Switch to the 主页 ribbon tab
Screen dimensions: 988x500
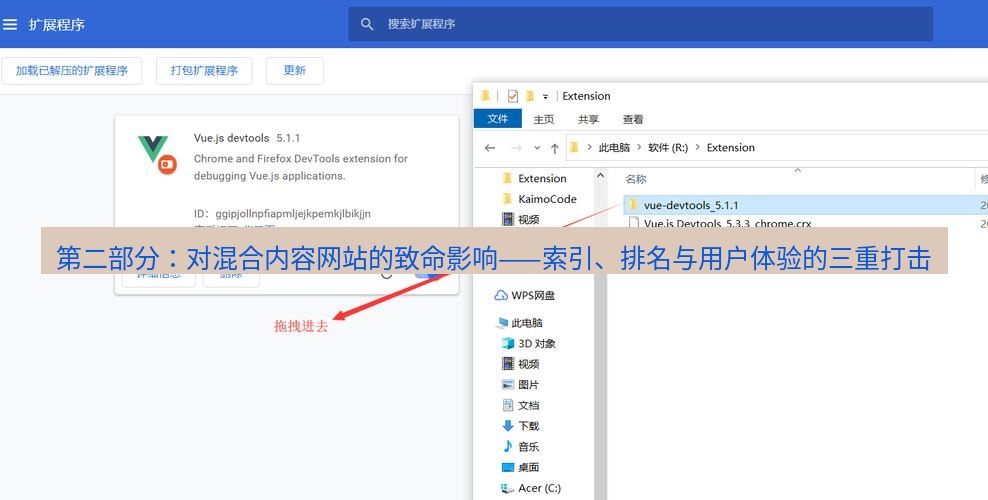544,119
